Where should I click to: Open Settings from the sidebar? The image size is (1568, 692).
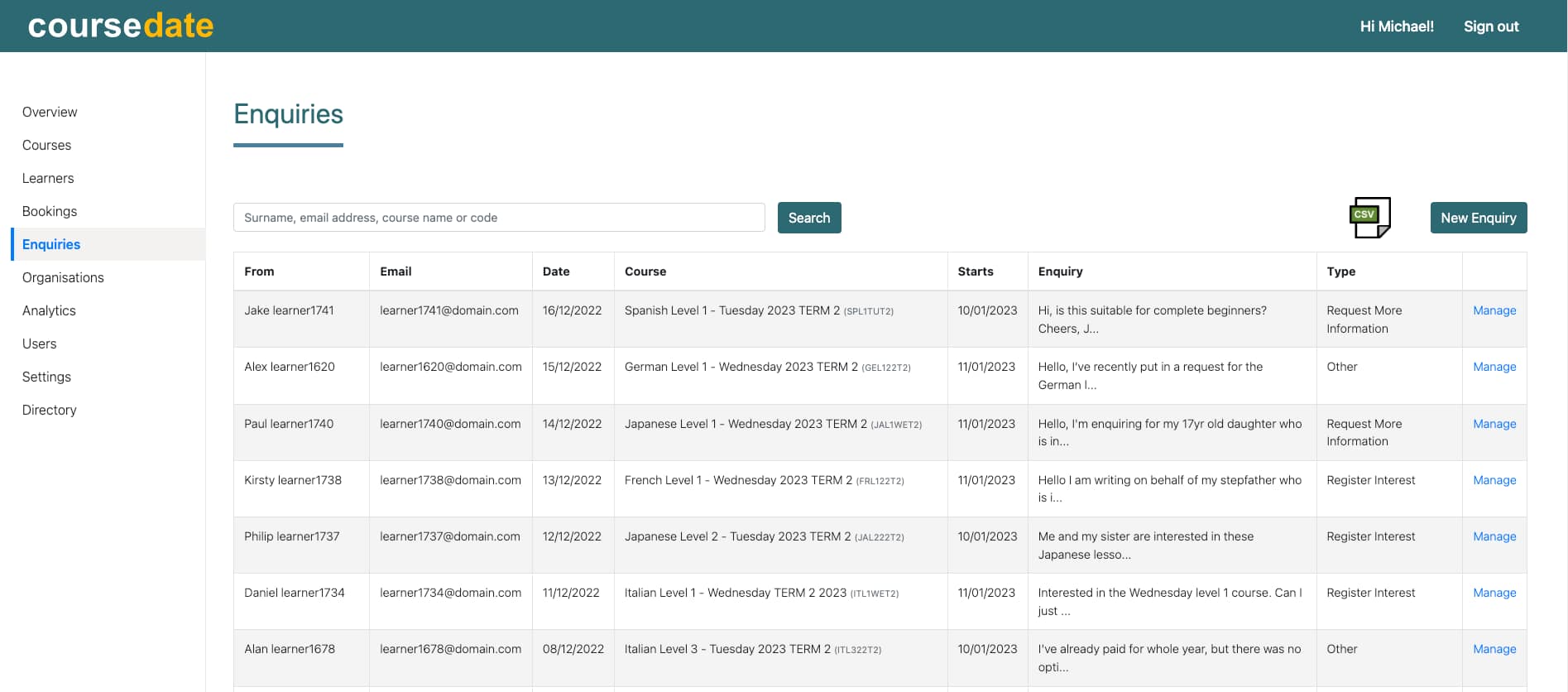(x=46, y=377)
